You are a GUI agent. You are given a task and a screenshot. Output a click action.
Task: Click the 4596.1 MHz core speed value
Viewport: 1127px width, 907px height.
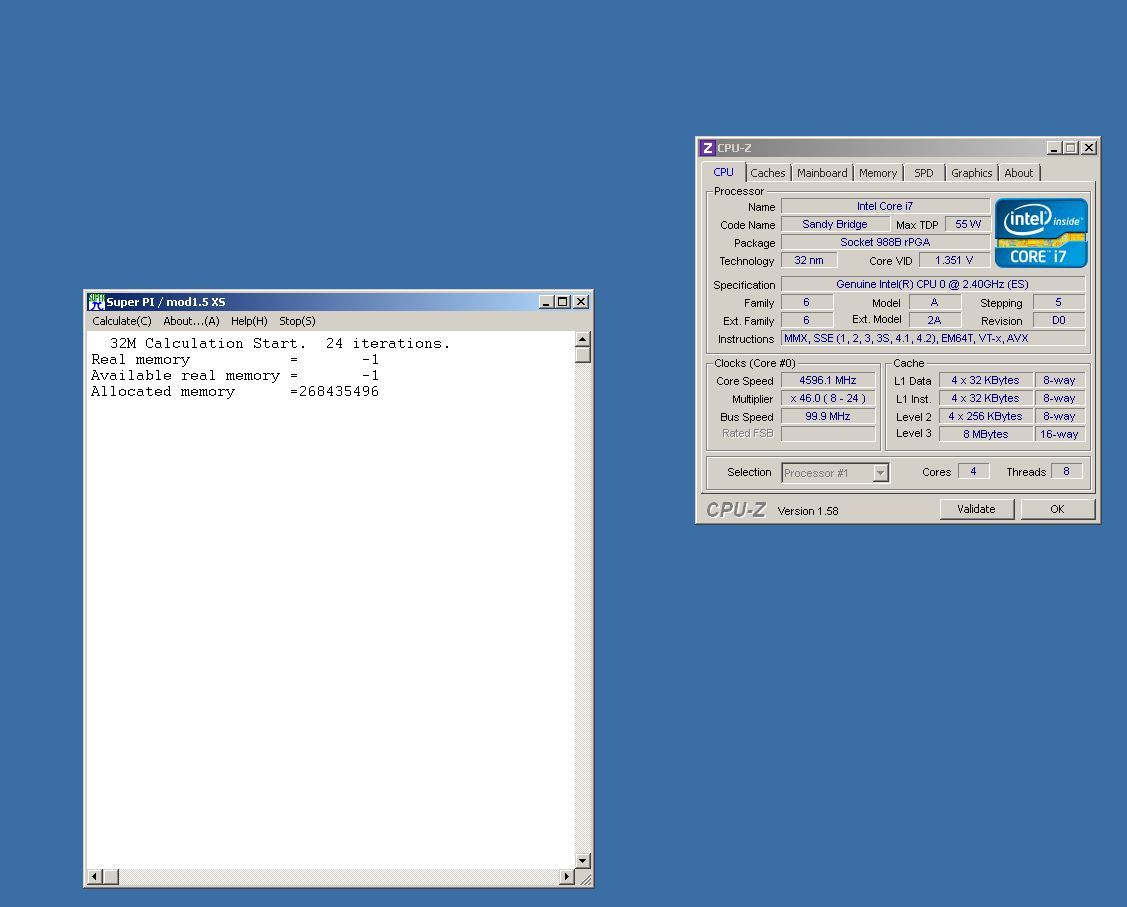(828, 380)
